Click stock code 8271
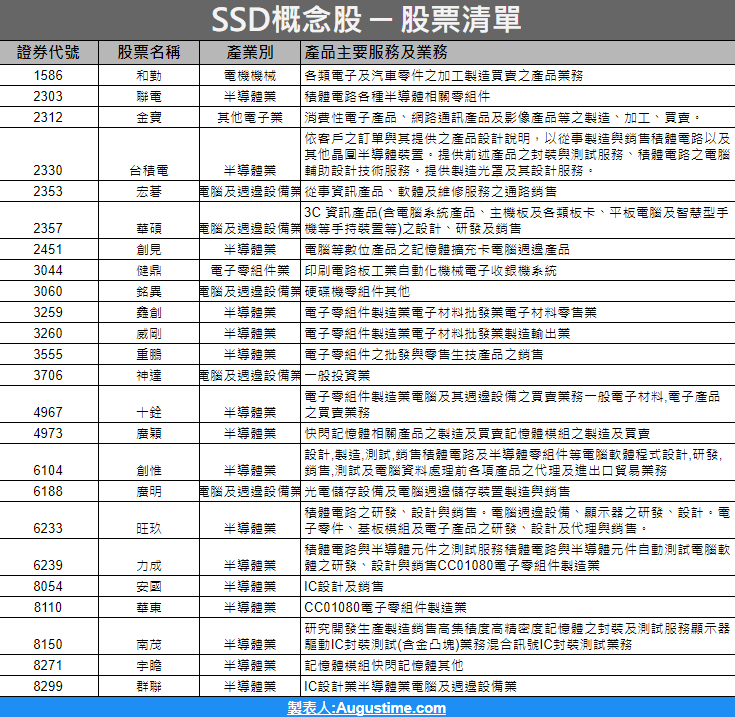The width and height of the screenshot is (735, 717). pyautogui.click(x=48, y=665)
